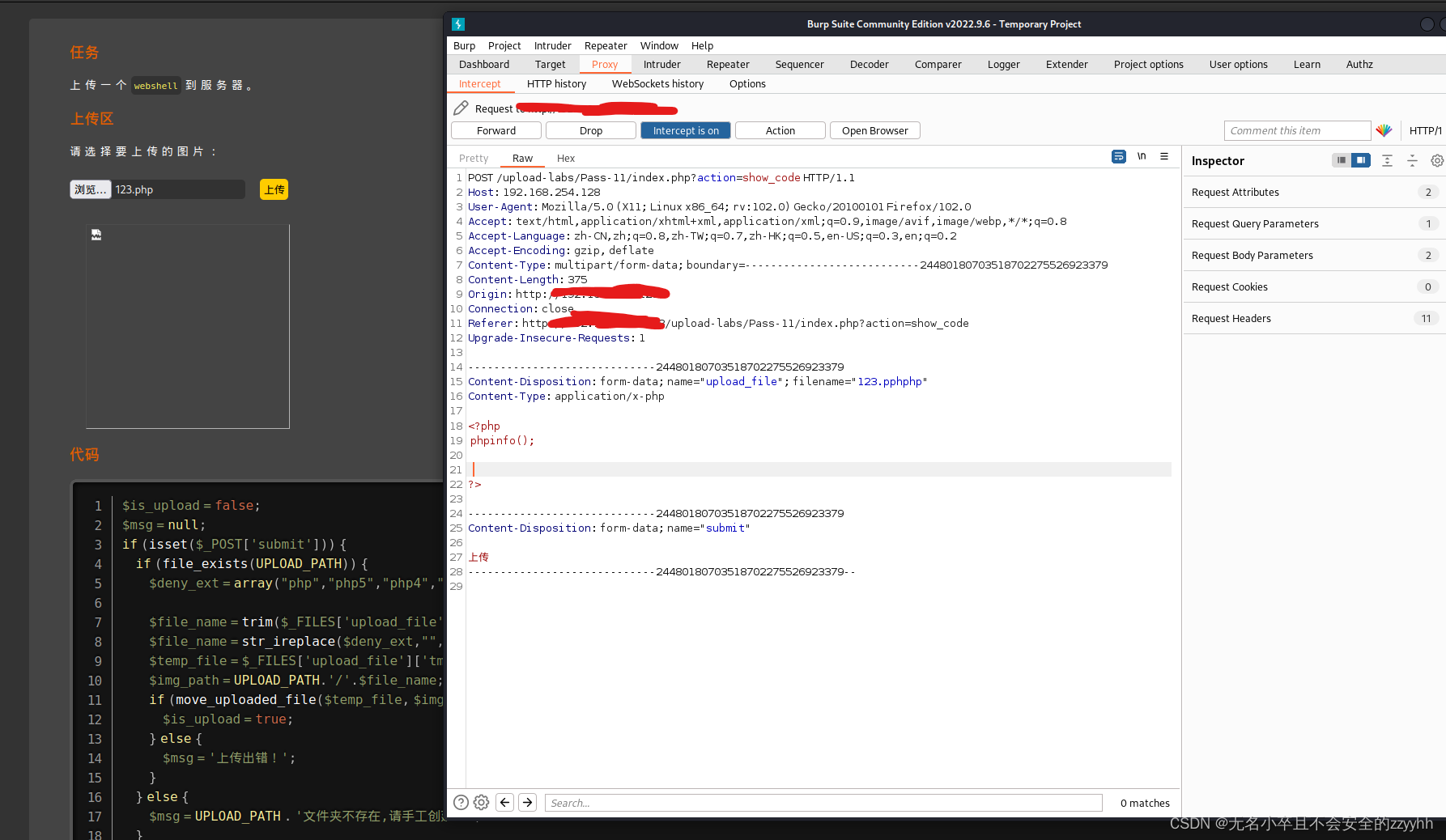Forward the intercepted request
1446x840 pixels.
pyautogui.click(x=496, y=130)
